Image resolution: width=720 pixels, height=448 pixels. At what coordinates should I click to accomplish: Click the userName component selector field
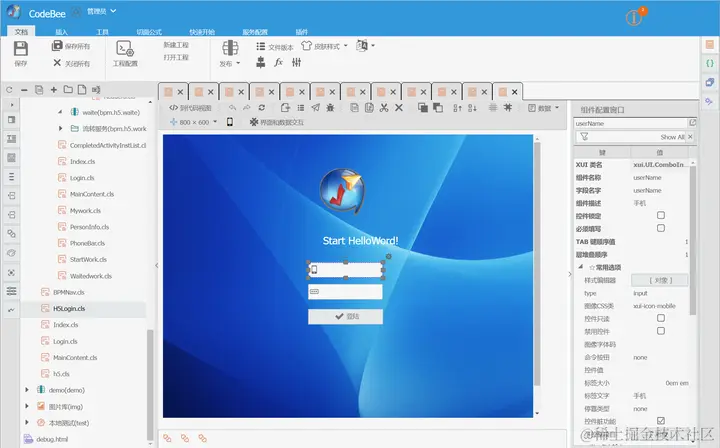(630, 123)
